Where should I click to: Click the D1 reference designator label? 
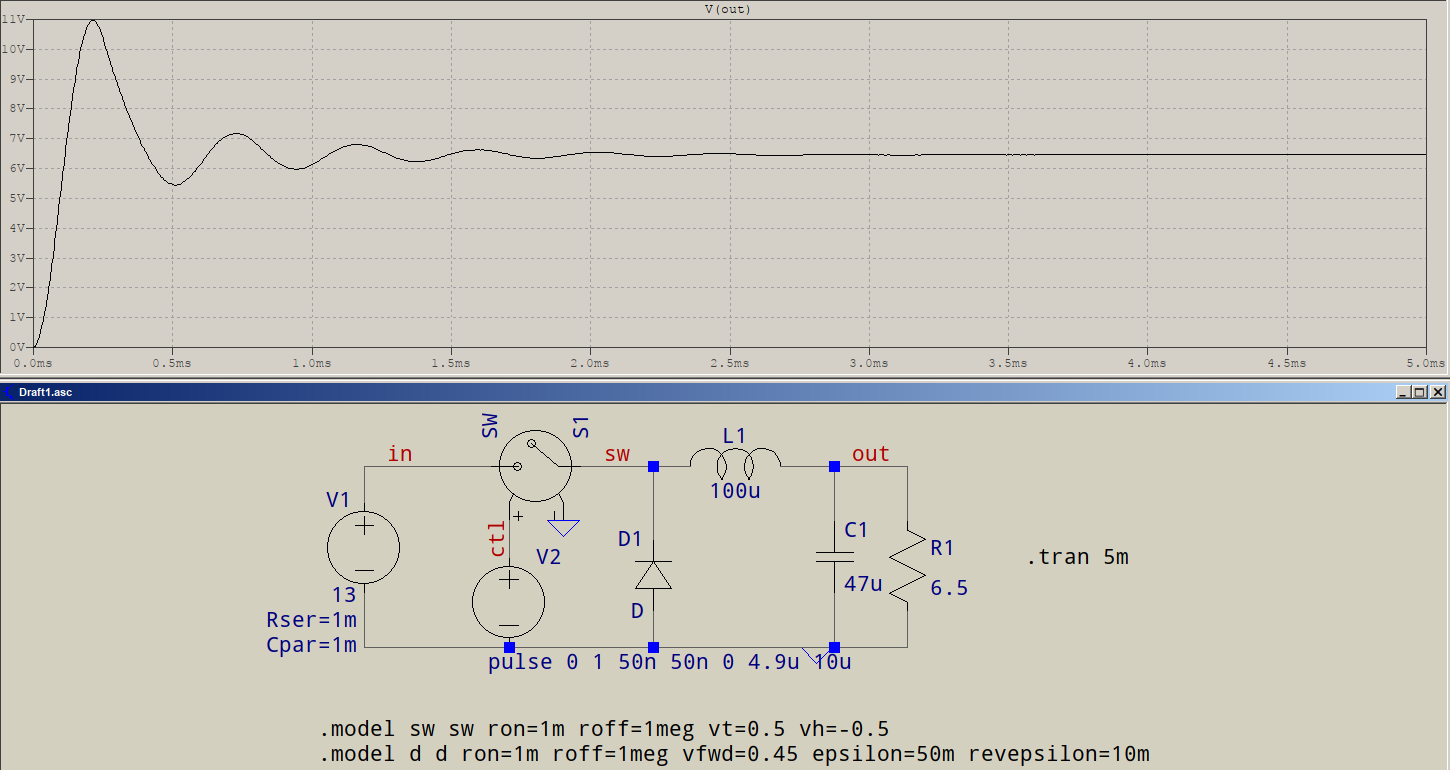[x=630, y=539]
